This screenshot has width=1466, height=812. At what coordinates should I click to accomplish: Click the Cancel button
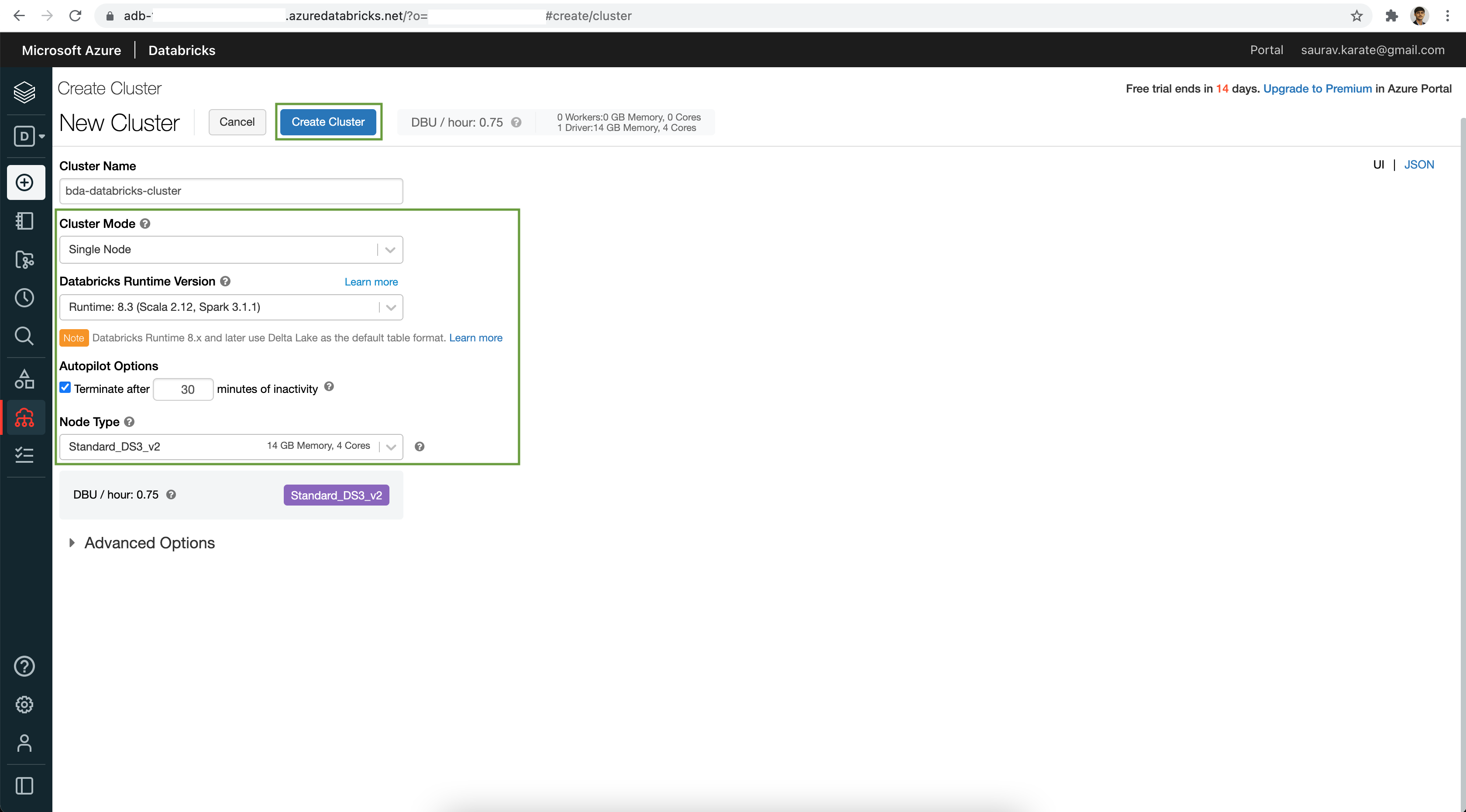tap(237, 122)
